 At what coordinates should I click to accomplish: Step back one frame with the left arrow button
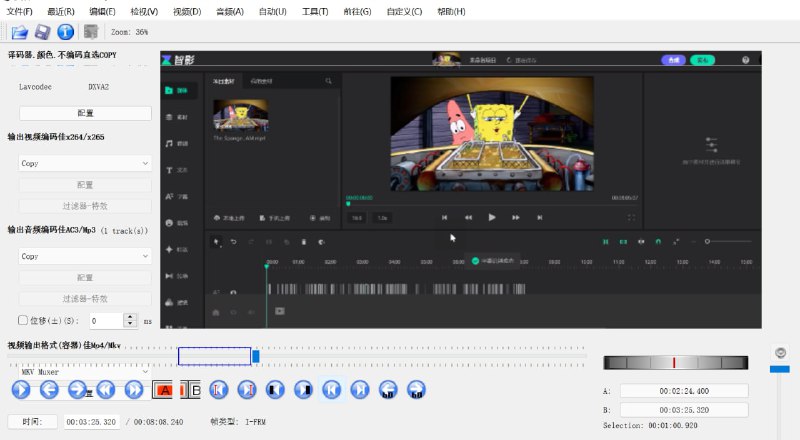[49, 390]
